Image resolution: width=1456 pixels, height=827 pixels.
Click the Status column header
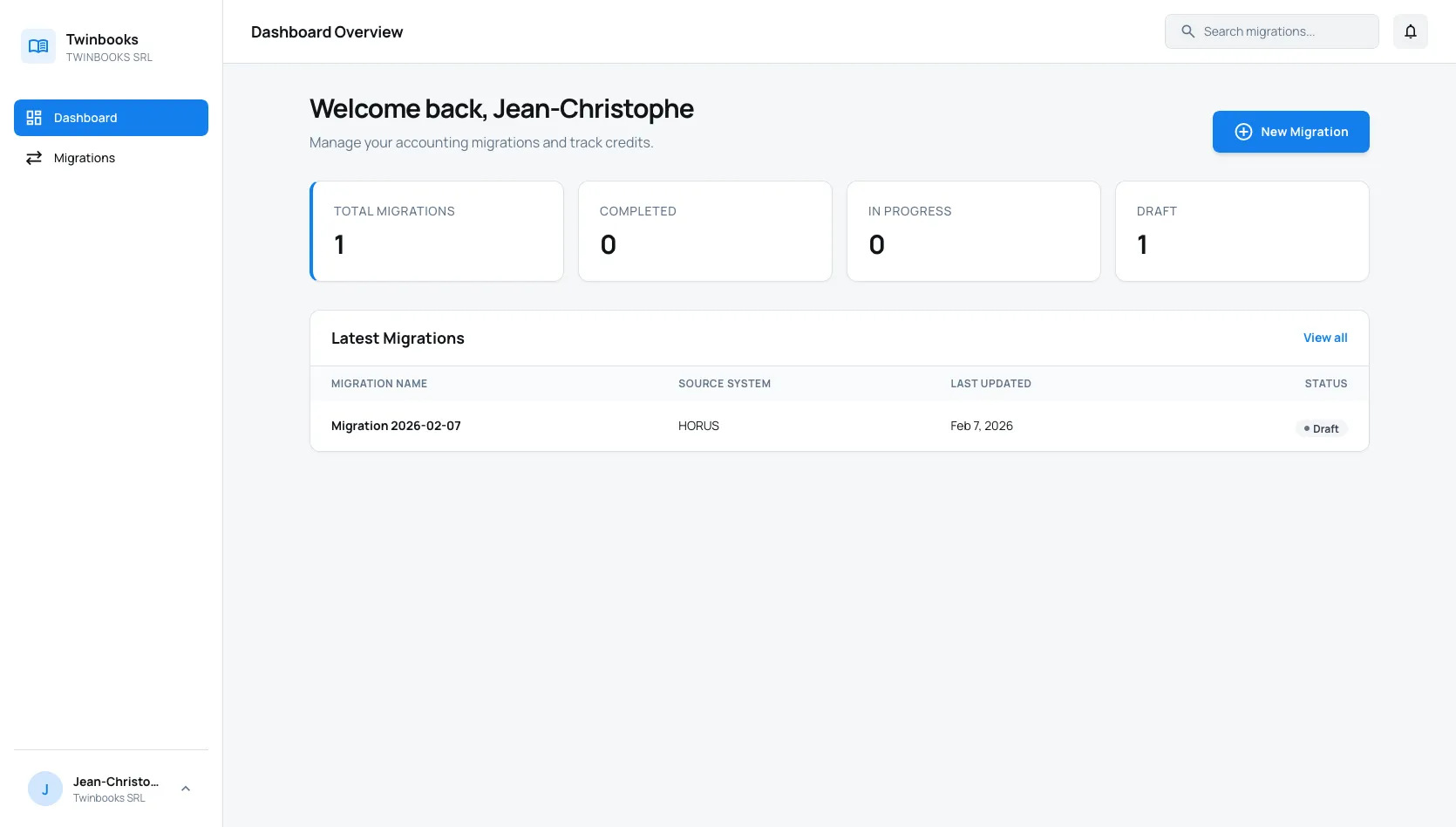click(1325, 384)
